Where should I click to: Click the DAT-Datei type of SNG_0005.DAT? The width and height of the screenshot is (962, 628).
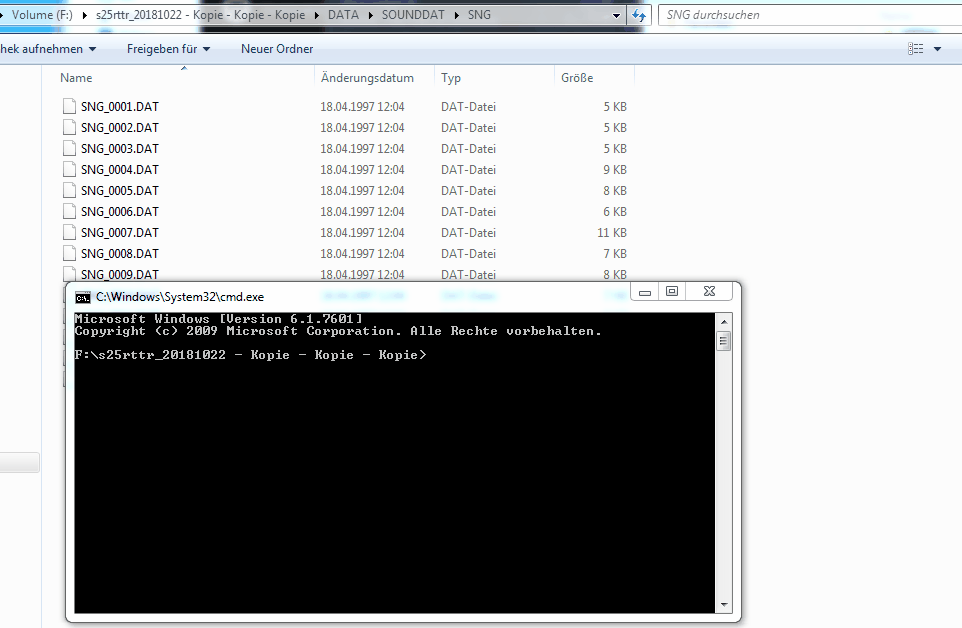coord(468,191)
